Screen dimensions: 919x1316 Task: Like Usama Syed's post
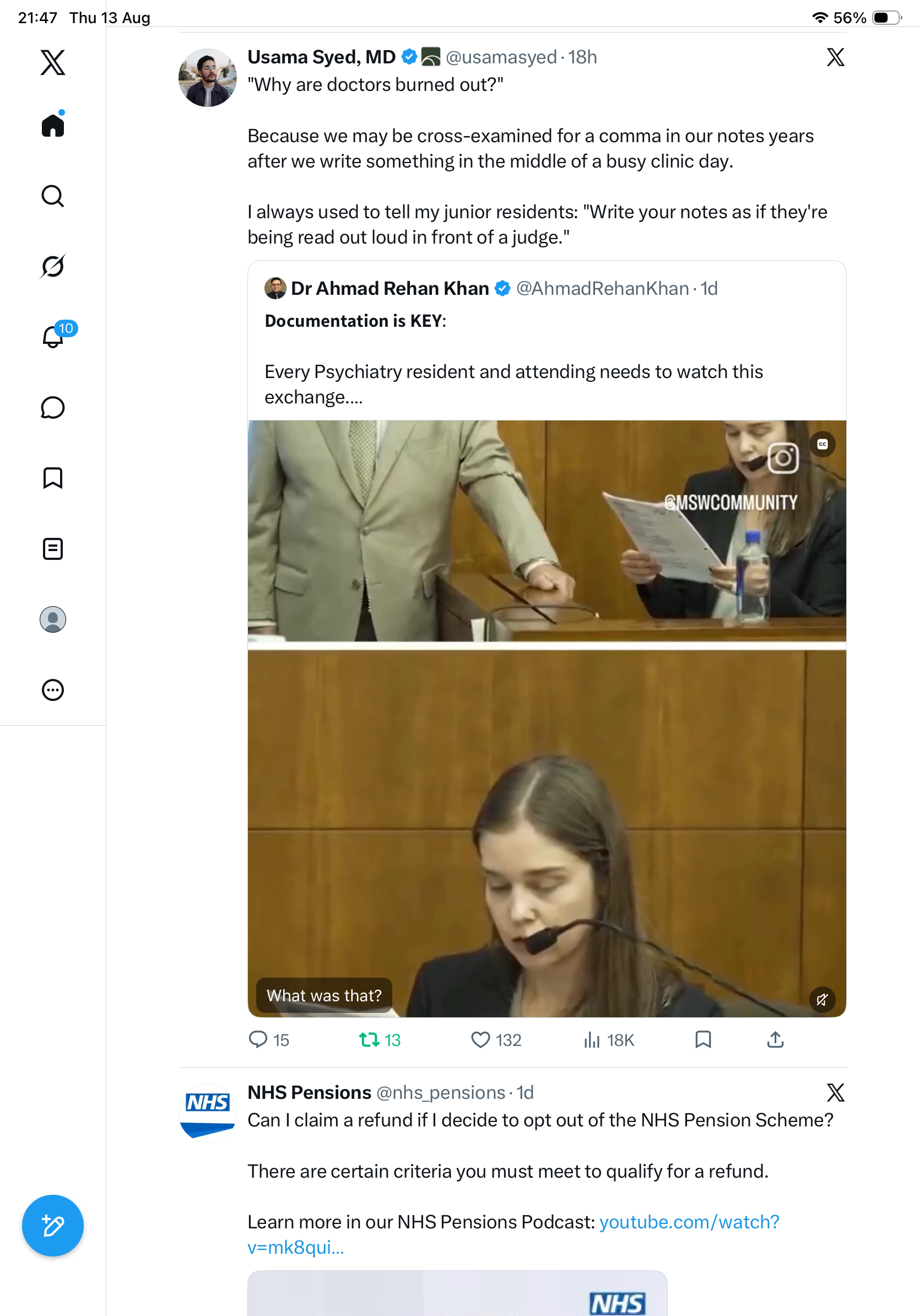coord(496,1040)
